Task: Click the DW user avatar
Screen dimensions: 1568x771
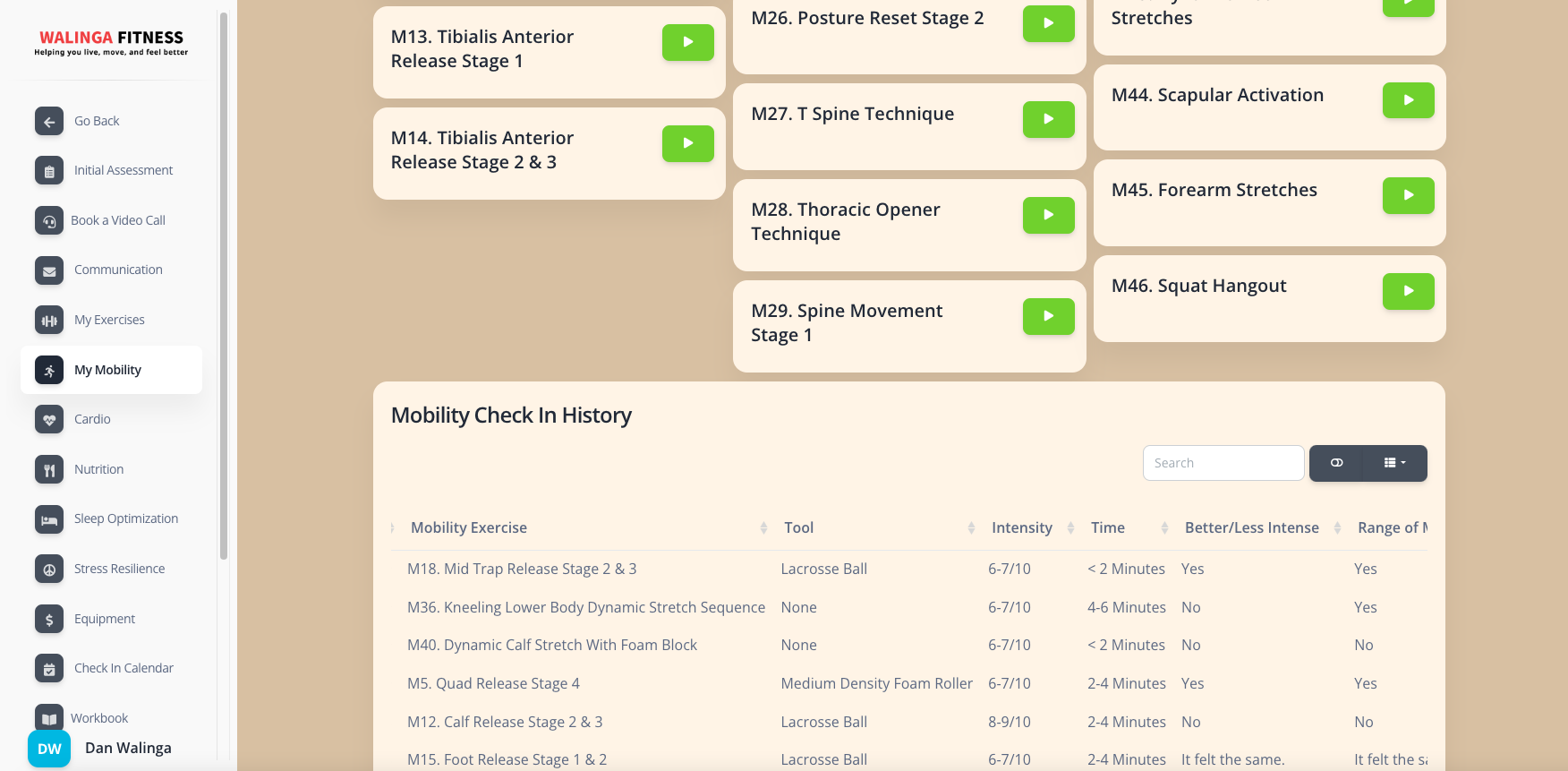Action: pos(49,749)
